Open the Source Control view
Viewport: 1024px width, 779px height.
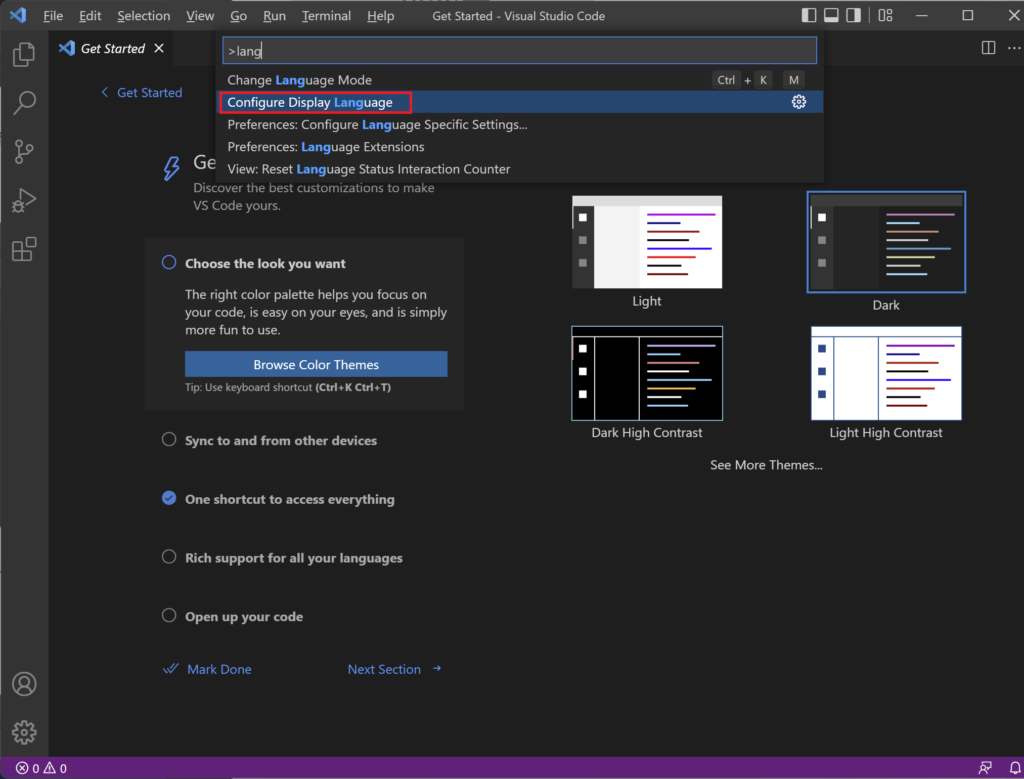(24, 151)
